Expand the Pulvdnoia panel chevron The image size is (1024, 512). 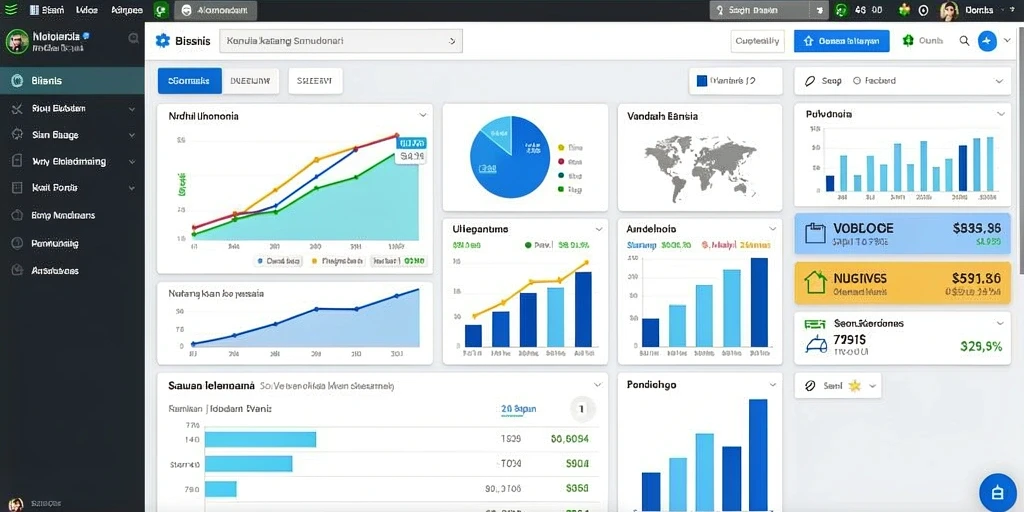(x=1000, y=114)
